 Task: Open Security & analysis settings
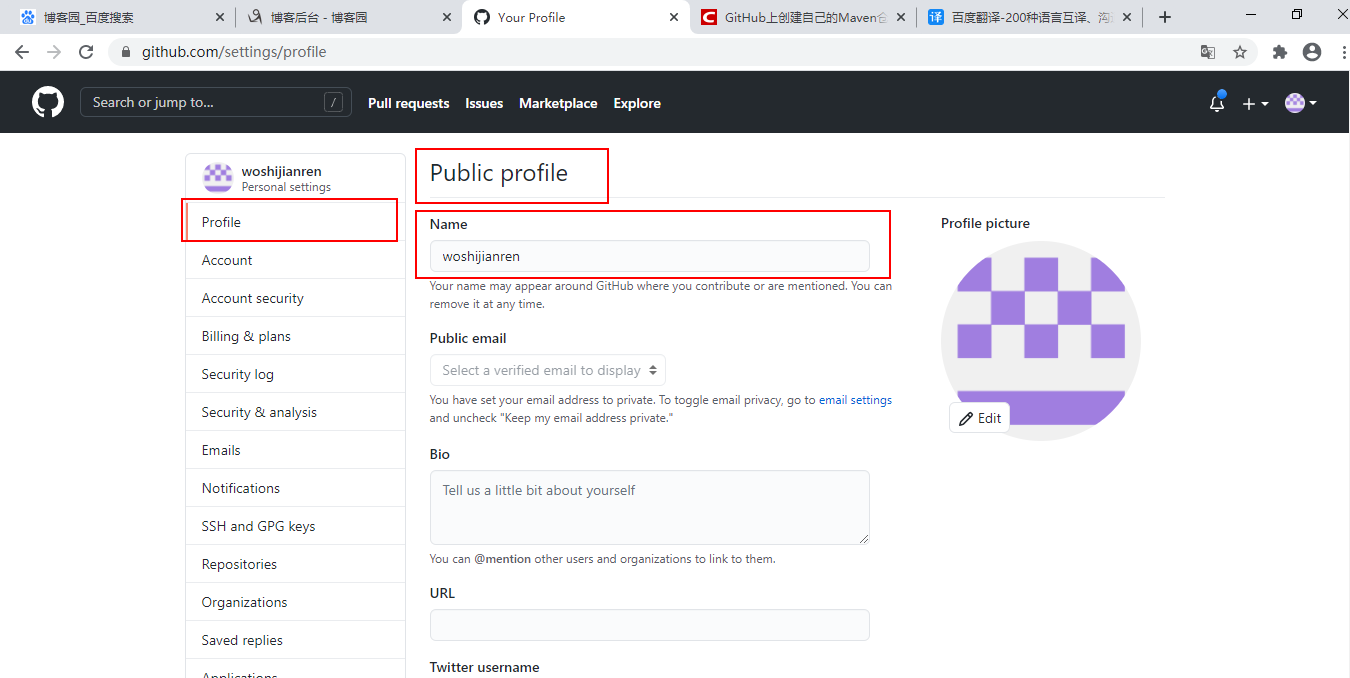pyautogui.click(x=295, y=412)
